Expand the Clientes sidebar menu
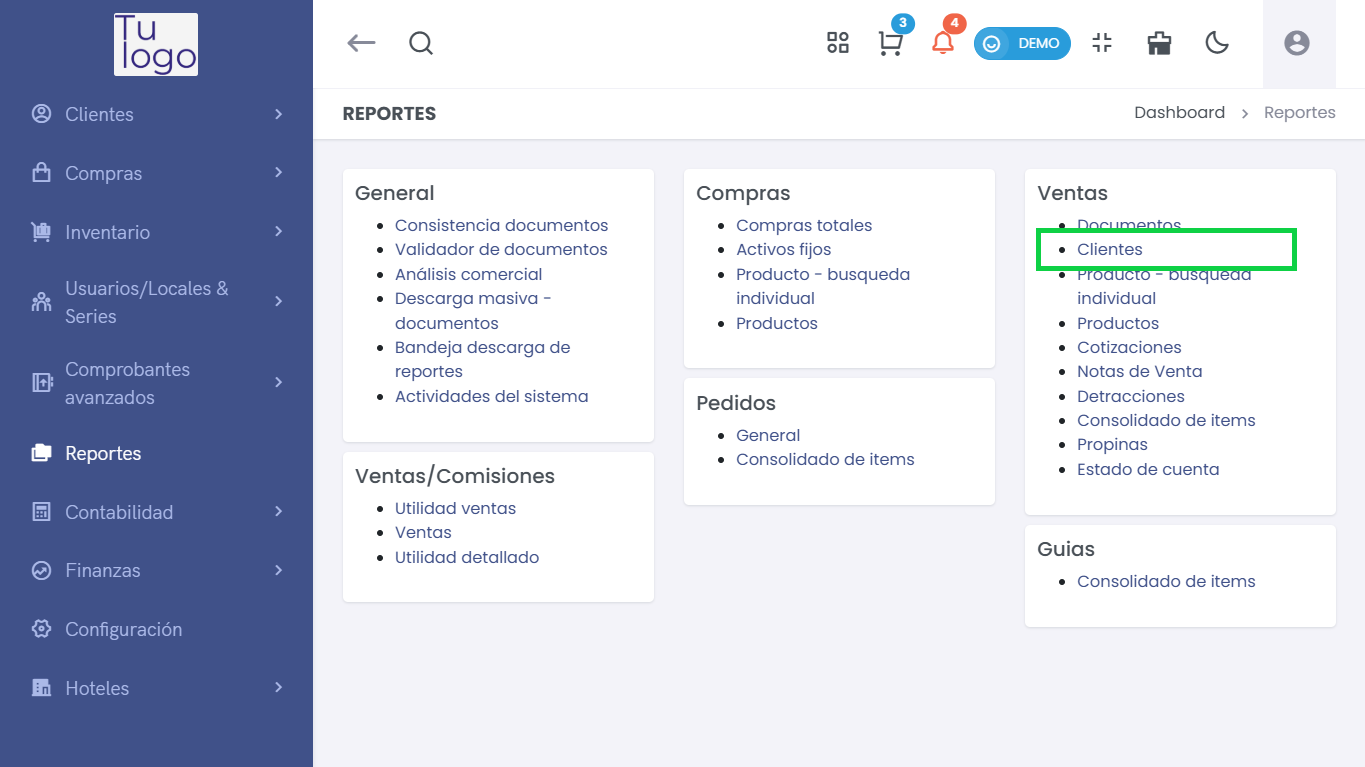 point(156,114)
